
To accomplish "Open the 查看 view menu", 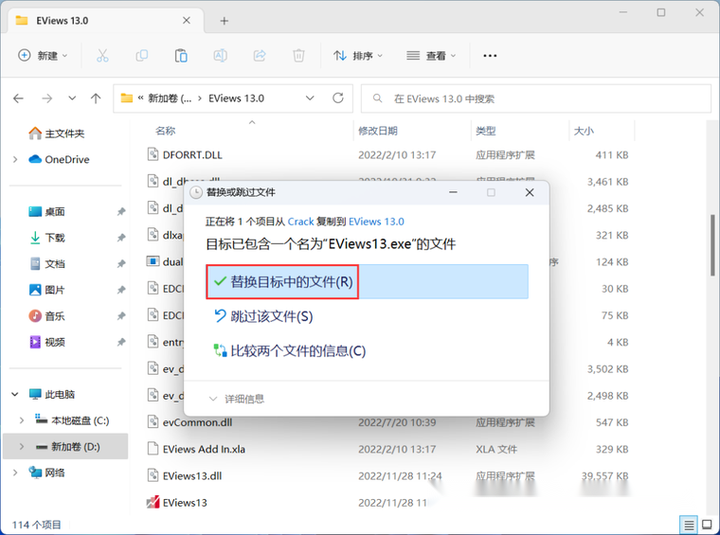I will point(431,56).
